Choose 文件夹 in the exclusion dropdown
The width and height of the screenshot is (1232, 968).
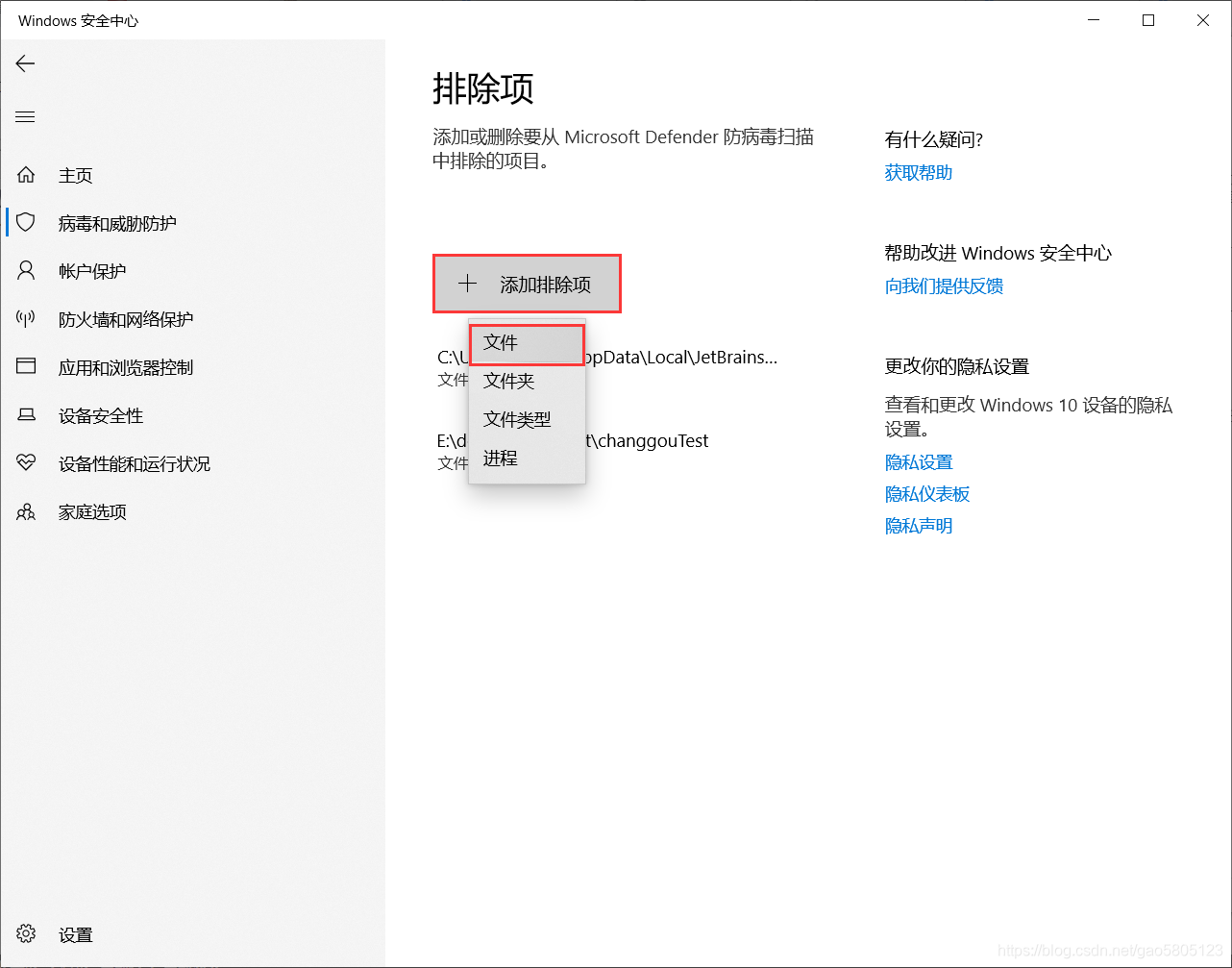(x=510, y=380)
